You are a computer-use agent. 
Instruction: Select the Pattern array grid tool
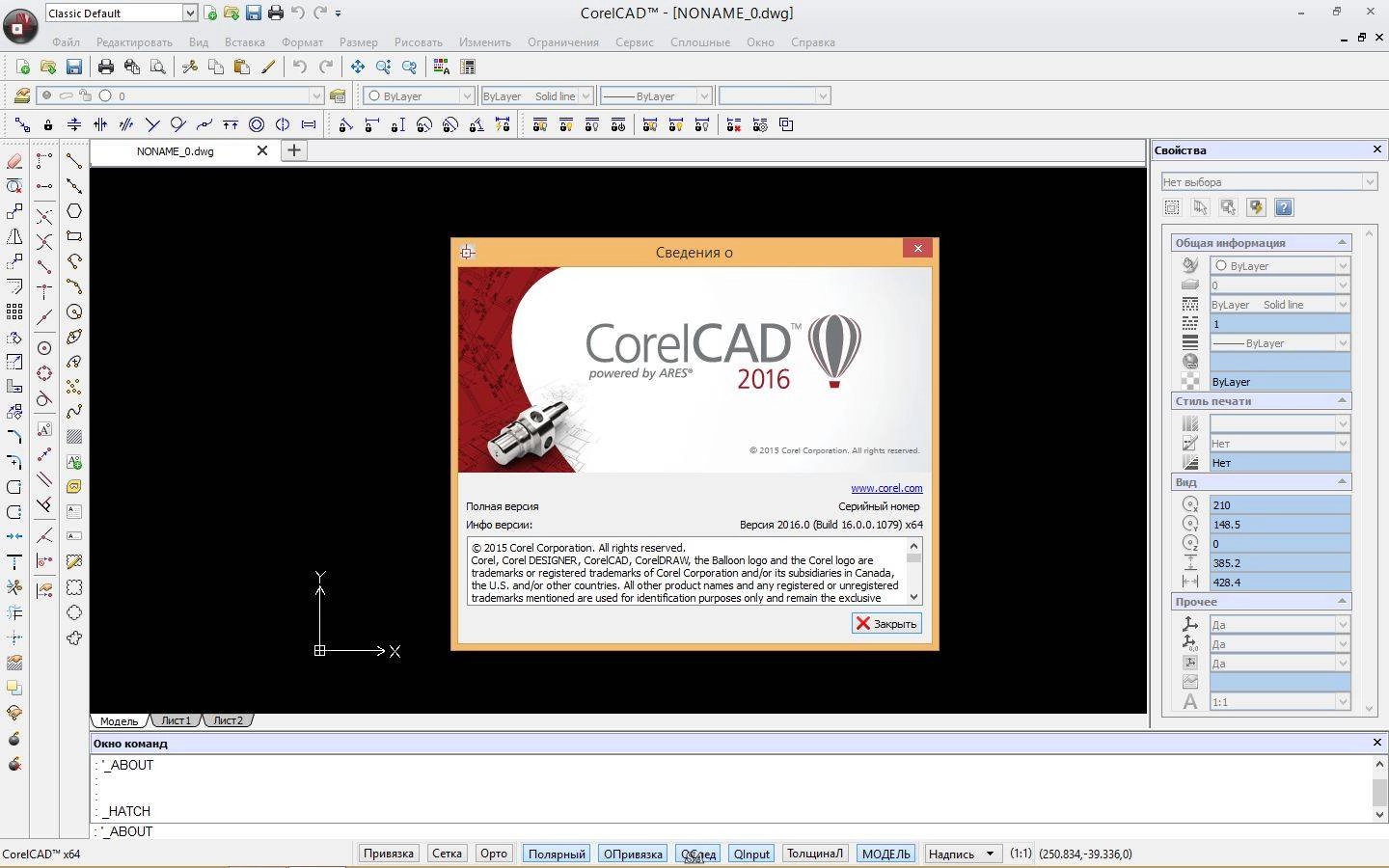tap(14, 312)
